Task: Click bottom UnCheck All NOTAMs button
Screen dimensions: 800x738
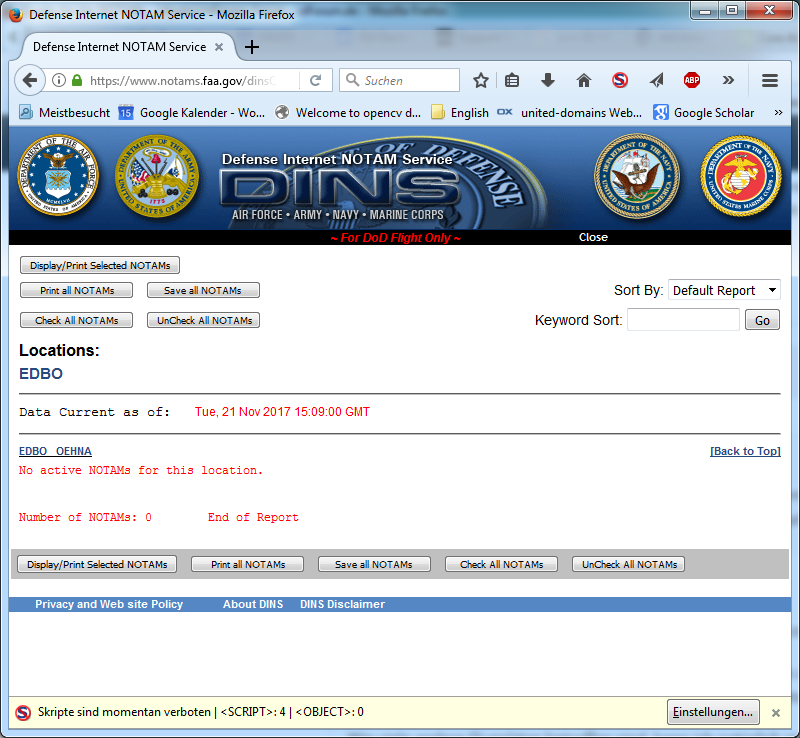Action: [x=629, y=564]
